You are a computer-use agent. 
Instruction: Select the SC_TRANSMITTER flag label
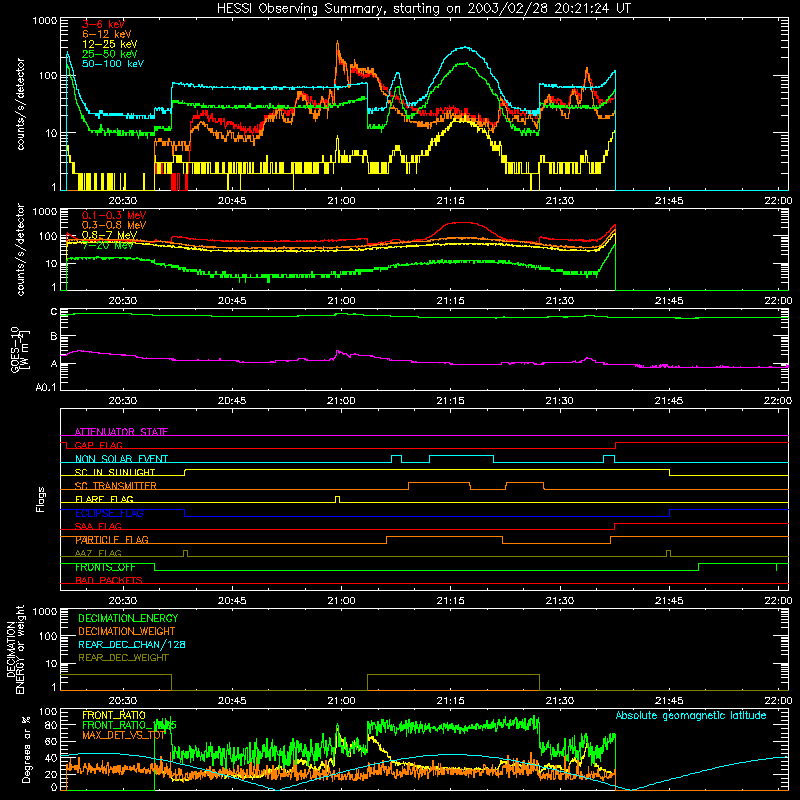pos(116,486)
